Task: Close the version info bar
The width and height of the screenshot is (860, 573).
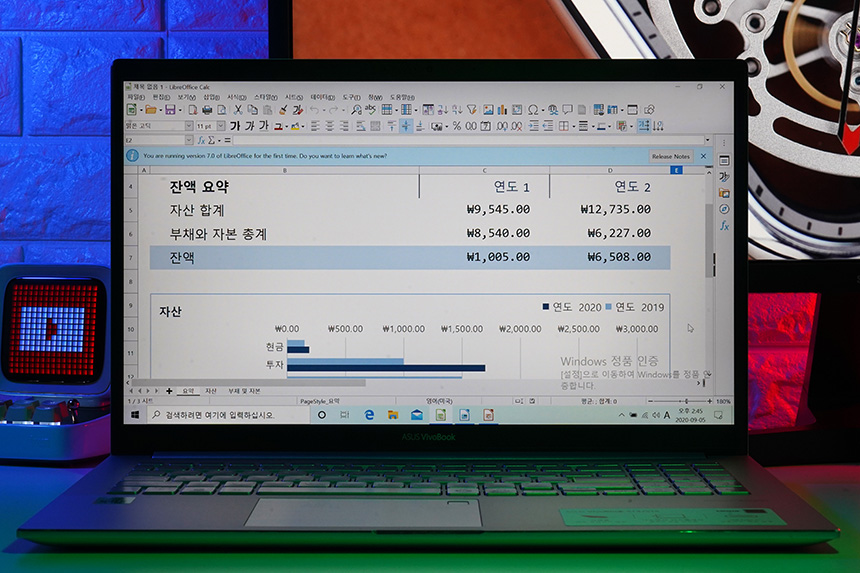Action: click(703, 156)
